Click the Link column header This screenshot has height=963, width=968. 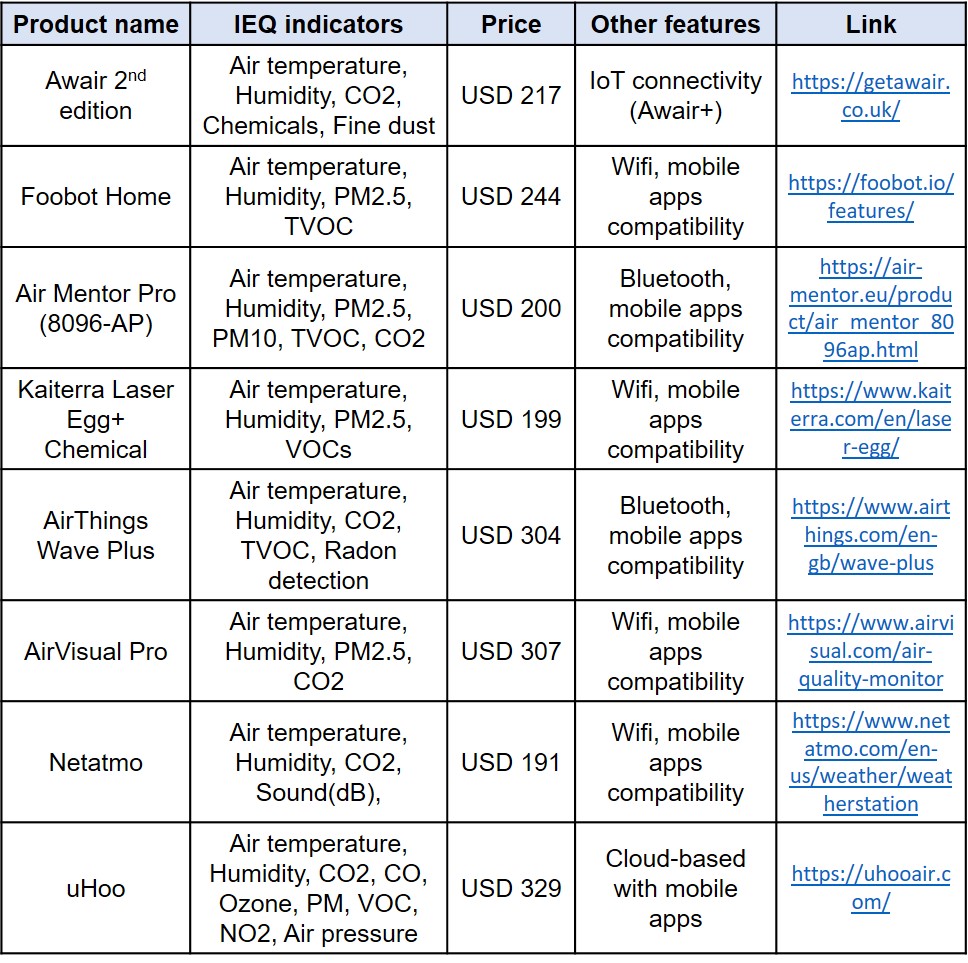tap(870, 24)
